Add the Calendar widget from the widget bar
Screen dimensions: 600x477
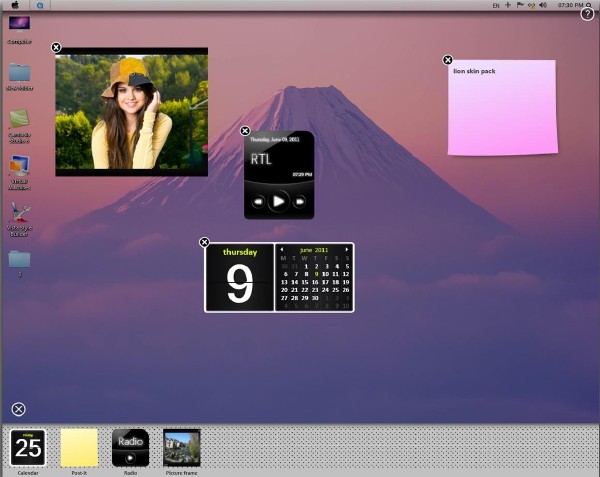(28, 447)
